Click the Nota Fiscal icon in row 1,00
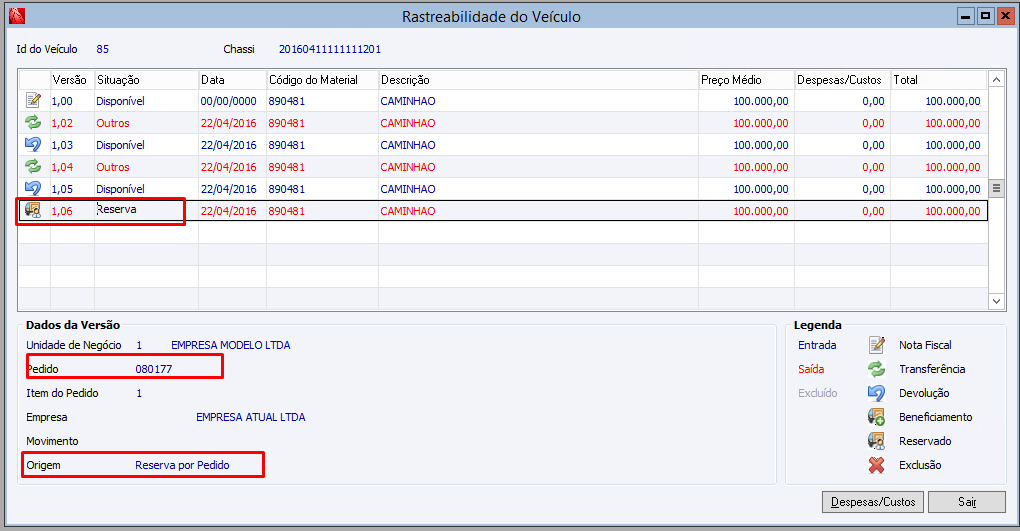This screenshot has width=1020, height=531. tap(33, 100)
